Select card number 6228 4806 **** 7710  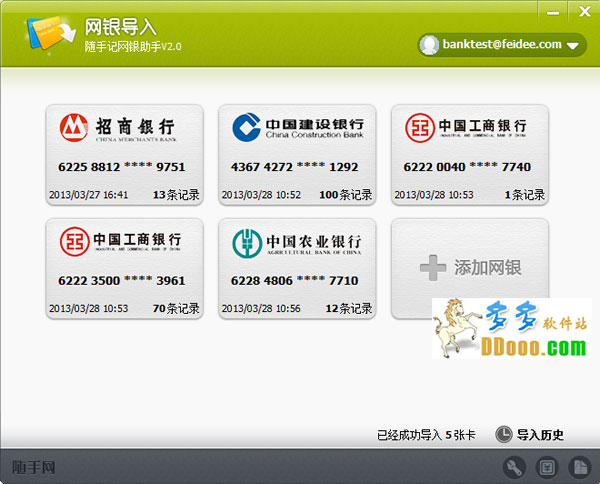(x=294, y=280)
